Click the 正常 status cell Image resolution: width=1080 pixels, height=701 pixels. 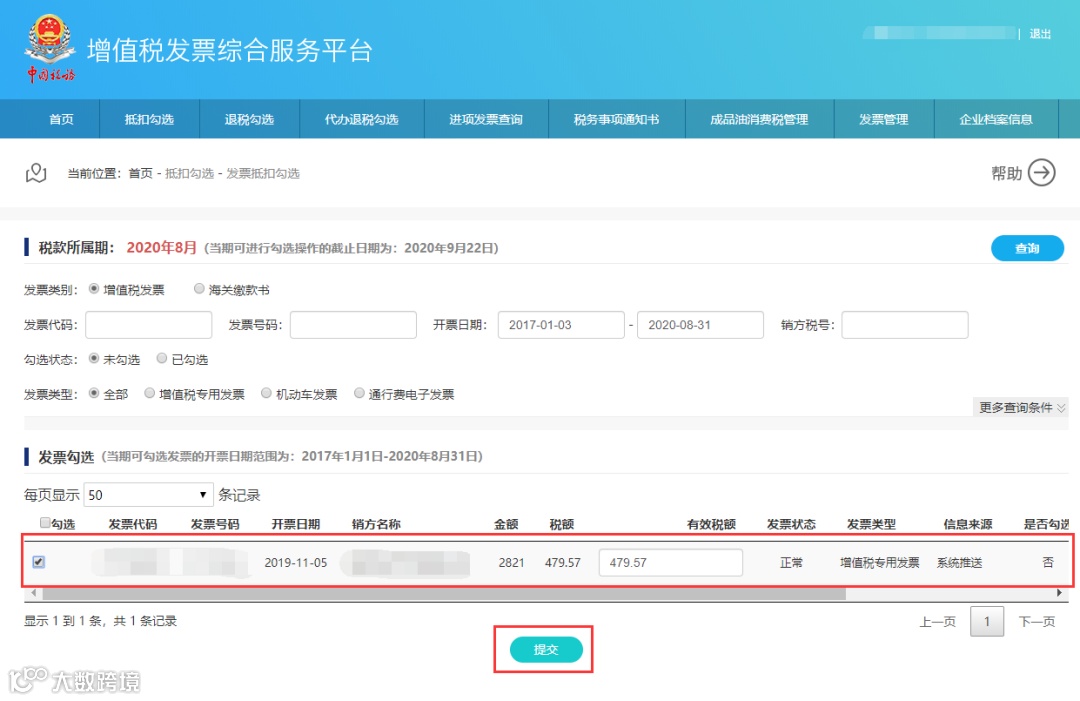(x=791, y=563)
